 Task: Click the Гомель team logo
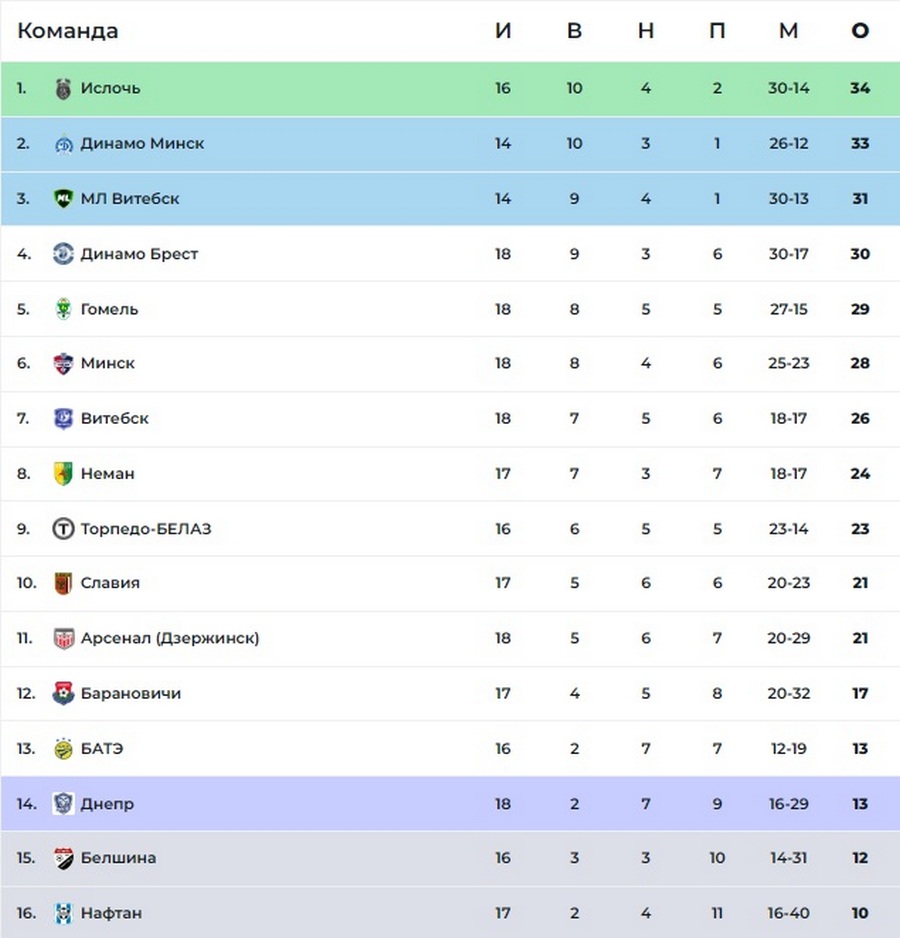point(63,309)
